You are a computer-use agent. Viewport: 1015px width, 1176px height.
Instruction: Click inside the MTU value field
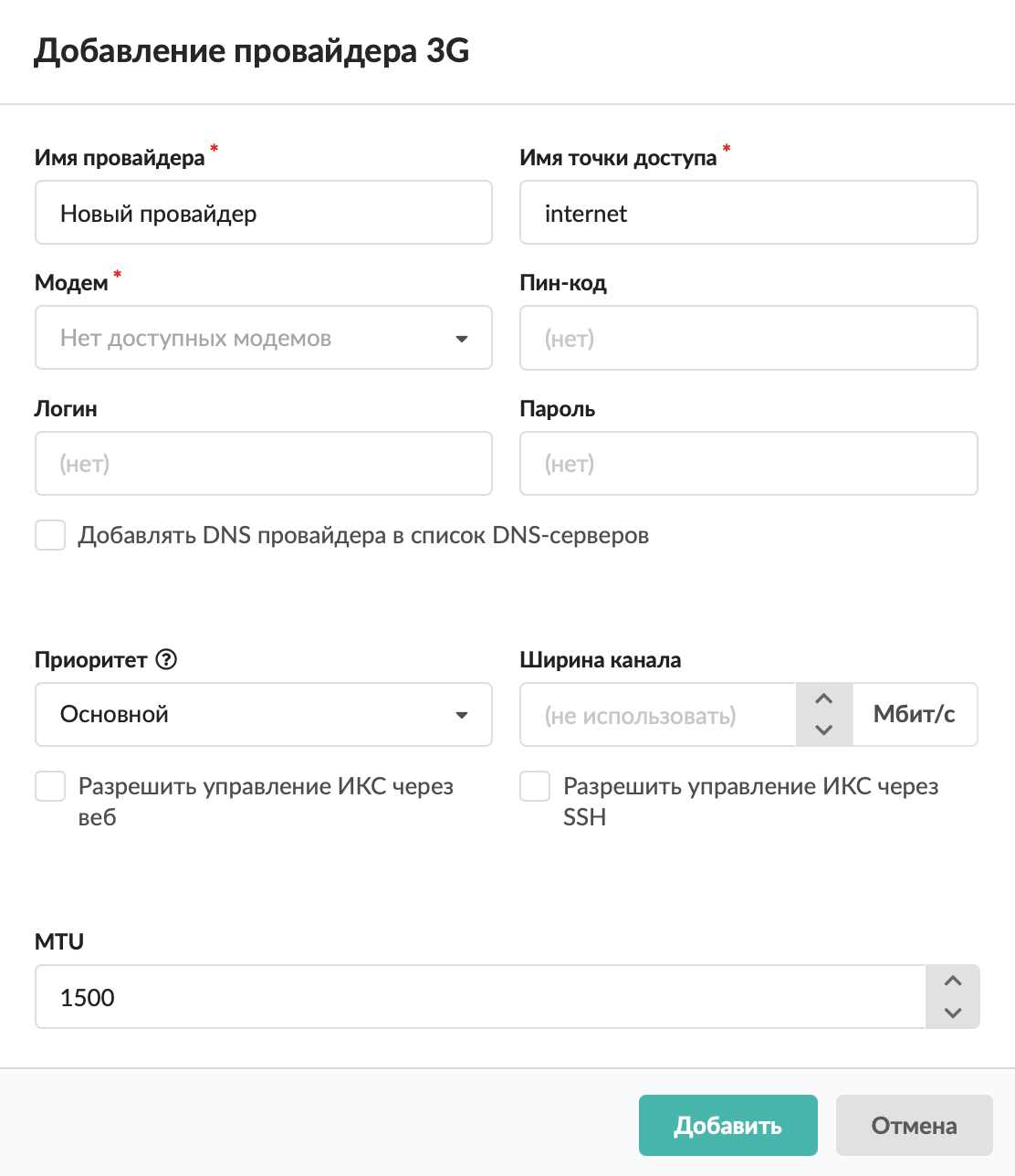click(x=479, y=997)
